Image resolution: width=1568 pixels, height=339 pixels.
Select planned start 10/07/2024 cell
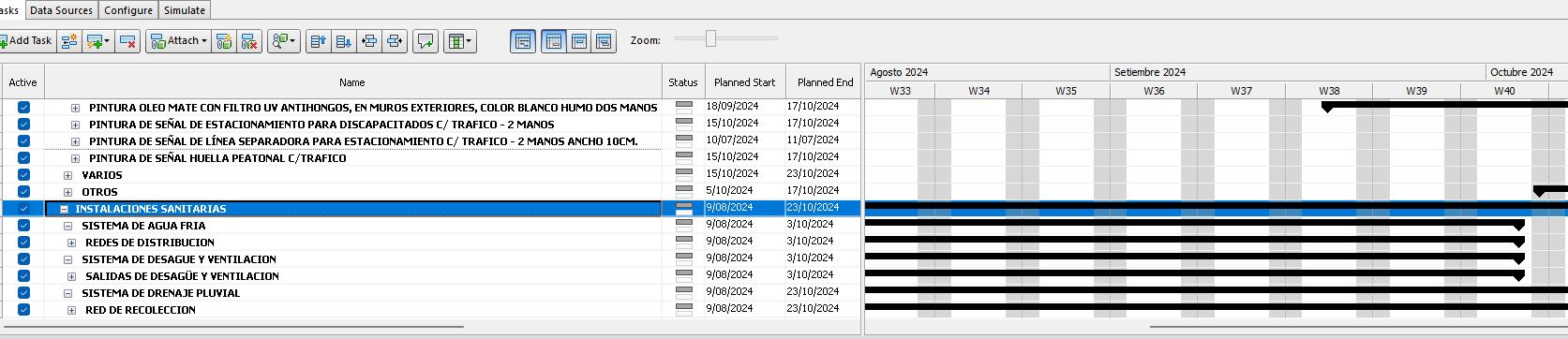(745, 140)
